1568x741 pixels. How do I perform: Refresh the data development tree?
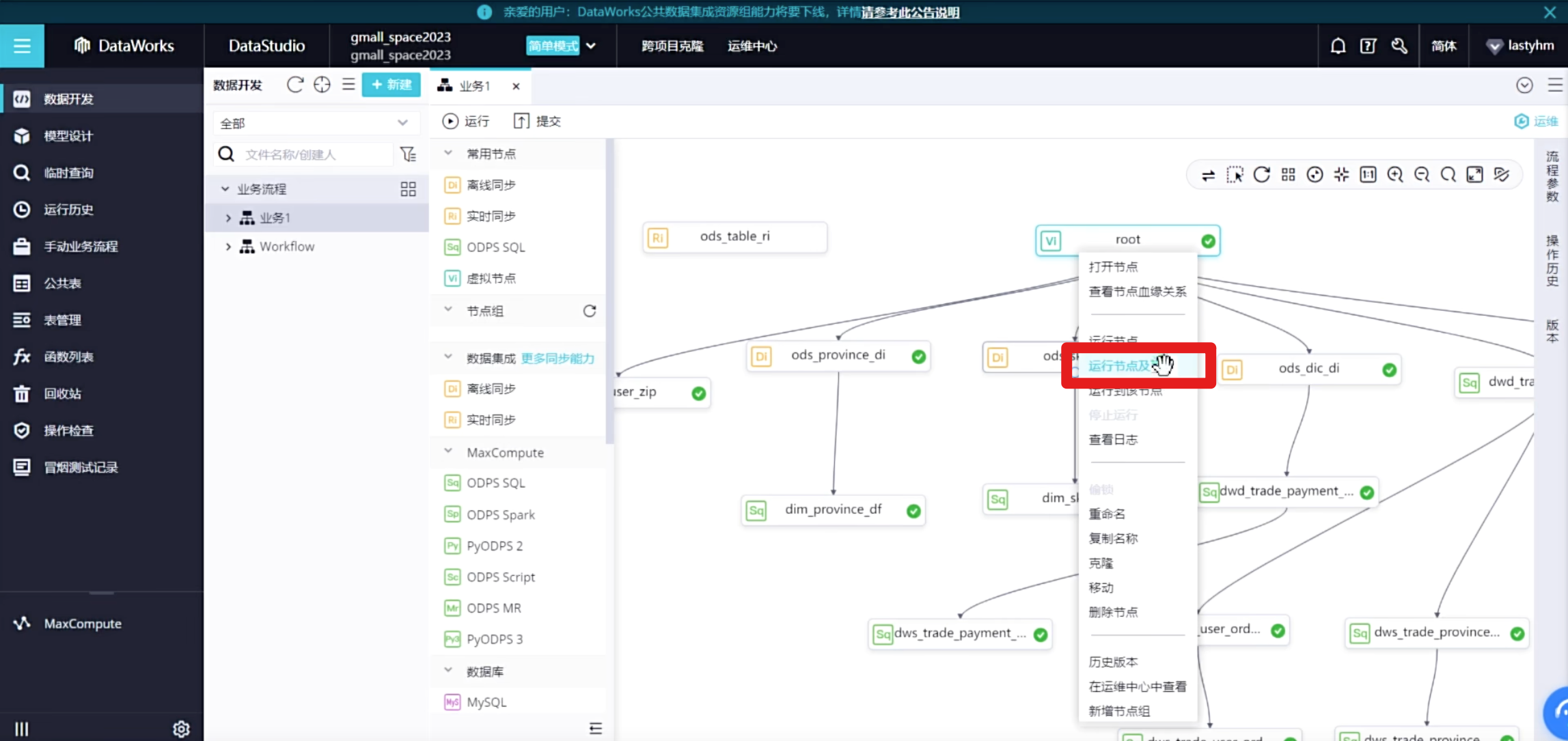coord(295,85)
